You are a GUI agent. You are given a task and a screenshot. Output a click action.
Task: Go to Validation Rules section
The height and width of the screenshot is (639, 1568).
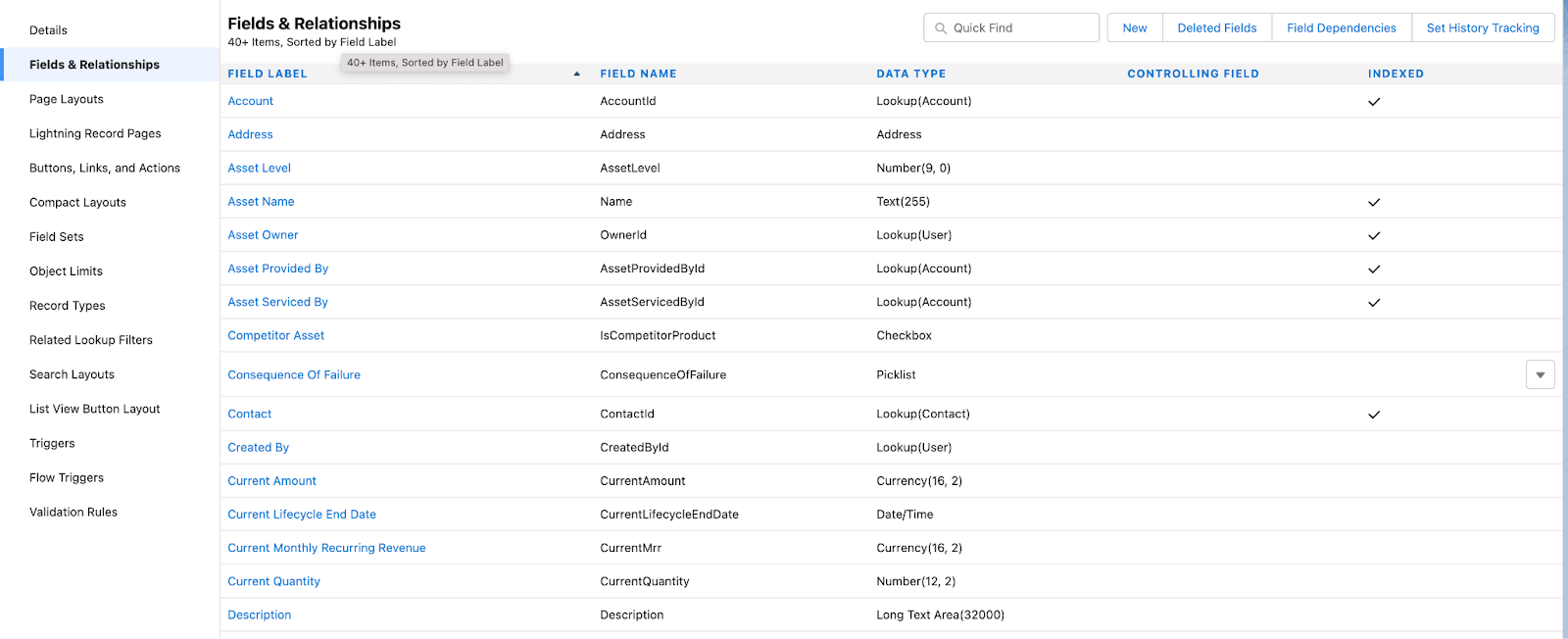(73, 512)
